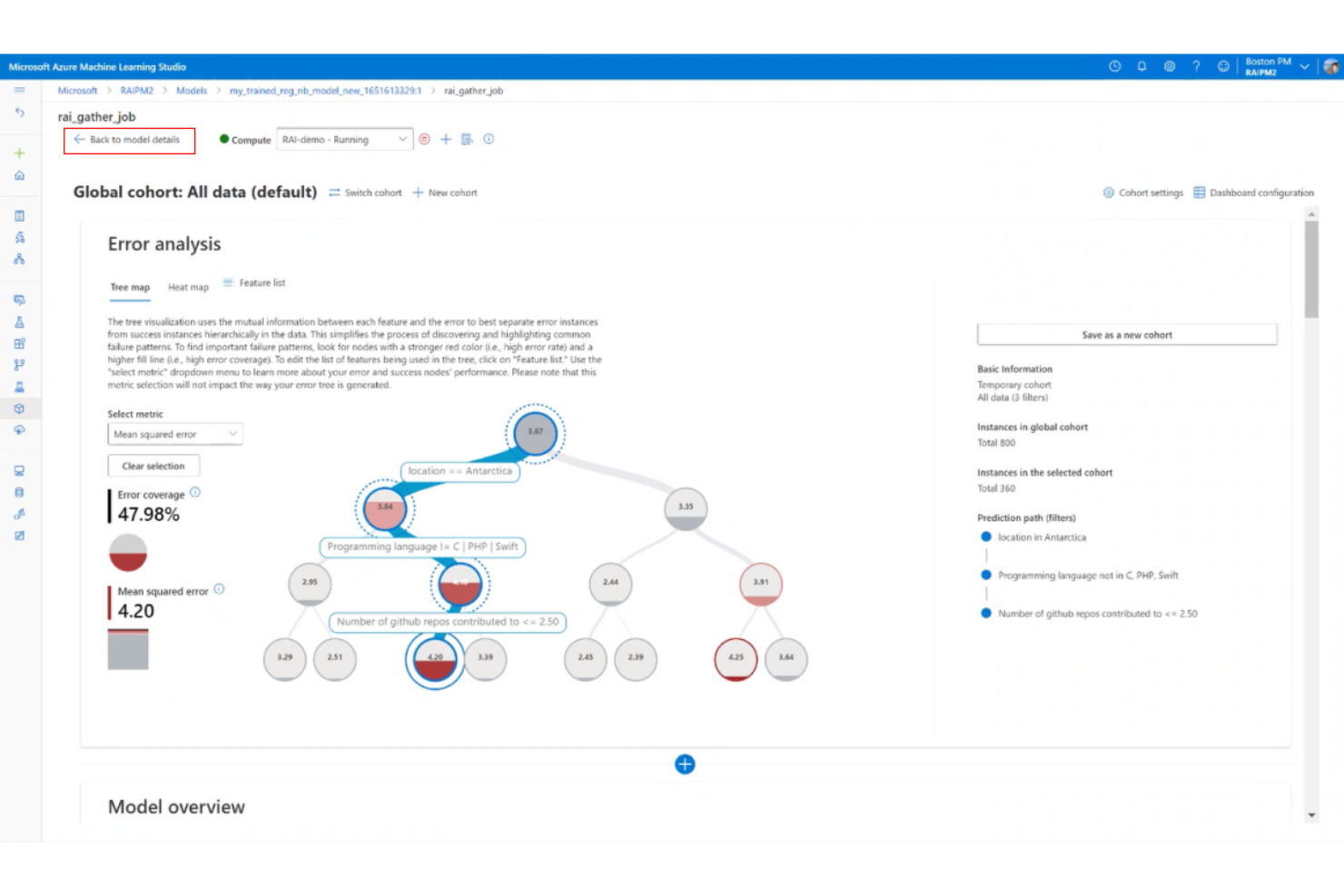Click Switch cohort
1344x896 pixels.
(x=365, y=192)
